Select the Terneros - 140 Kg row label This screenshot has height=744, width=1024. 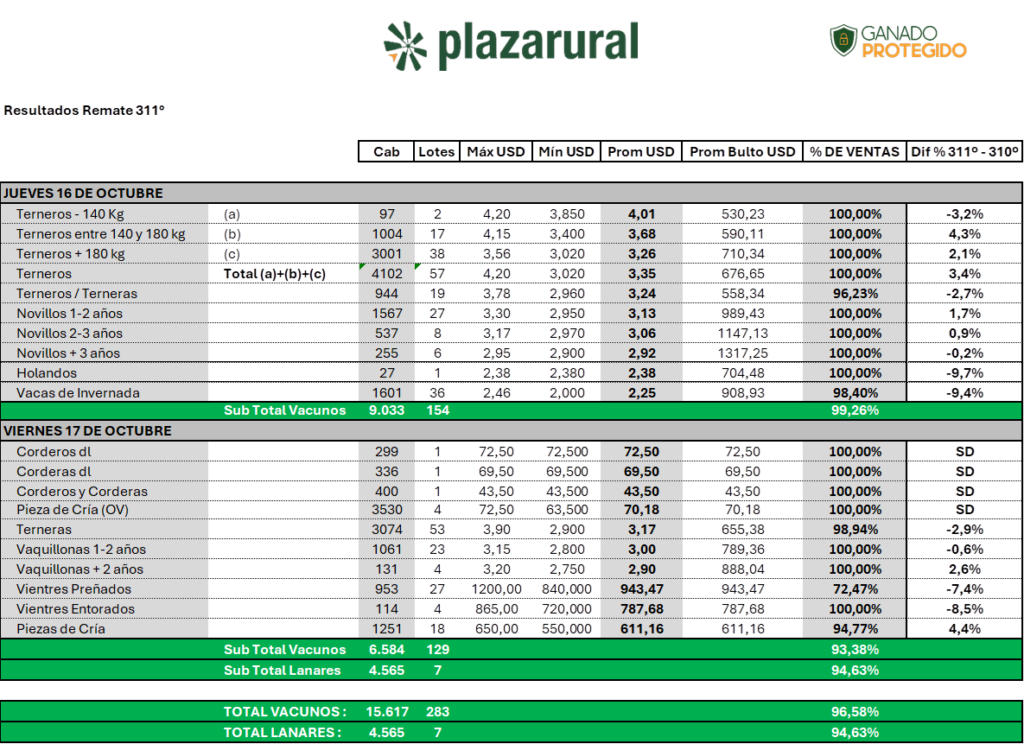tap(75, 214)
